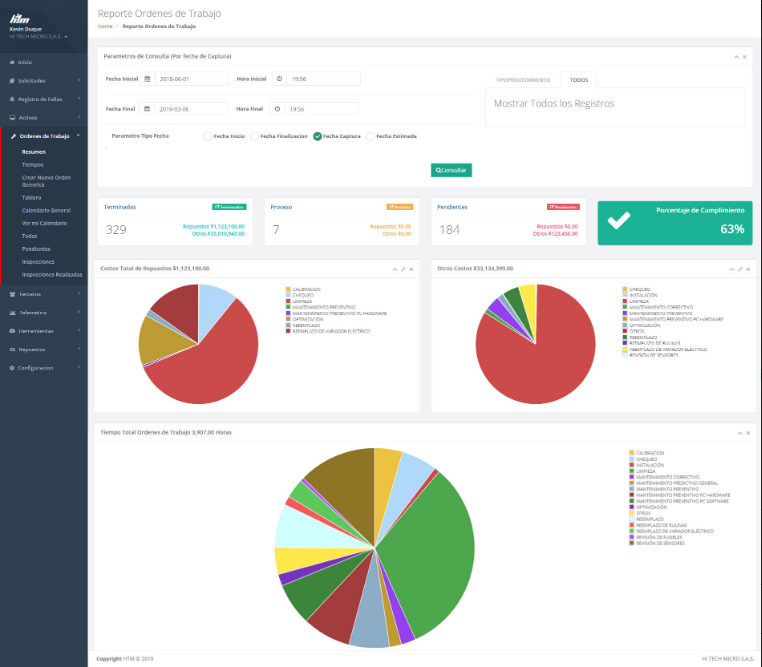Open the orange Proceso badge
The height and width of the screenshot is (667, 762).
coord(399,207)
